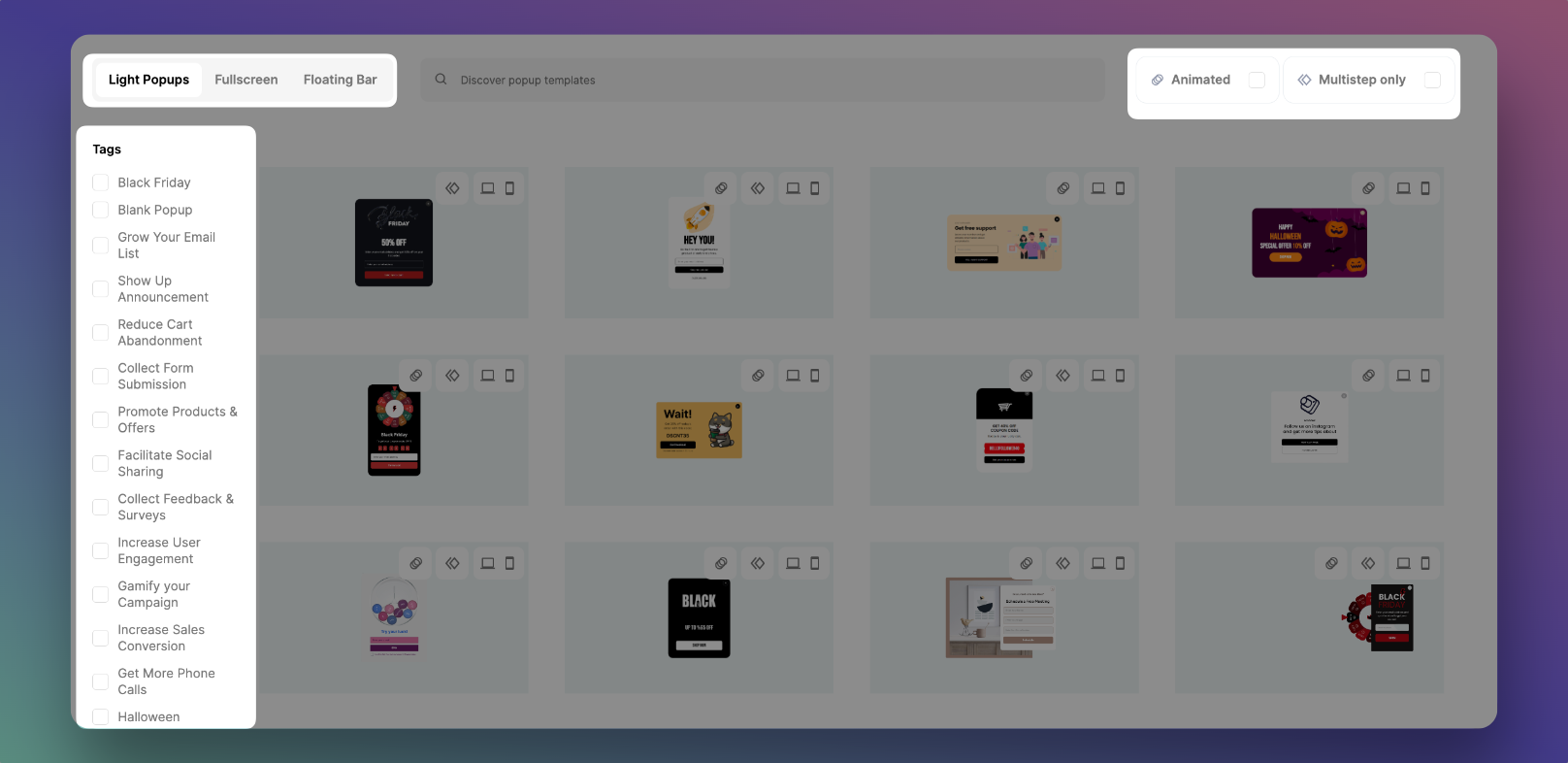Open the Black Friday 50% OFF template thumbnail
The width and height of the screenshot is (1568, 763).
(x=394, y=243)
